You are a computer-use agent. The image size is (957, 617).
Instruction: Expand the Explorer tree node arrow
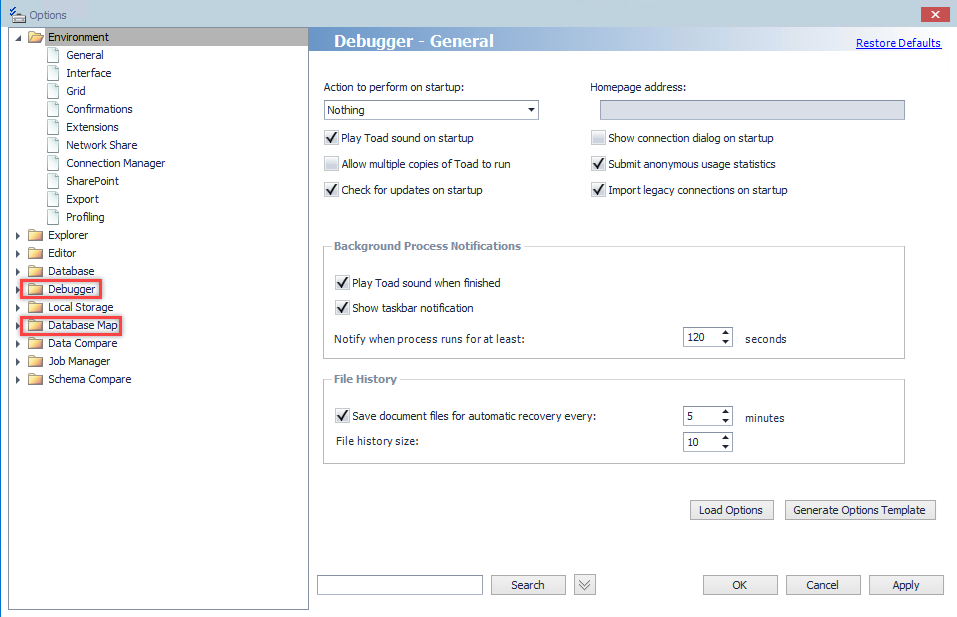coord(18,236)
